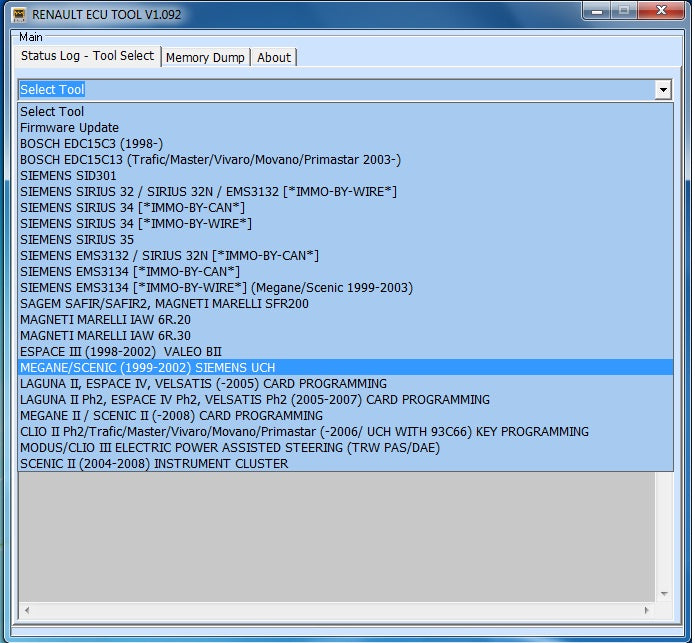Pick SIEMENS SID301 in tool list
The width and height of the screenshot is (695, 643).
pos(68,176)
